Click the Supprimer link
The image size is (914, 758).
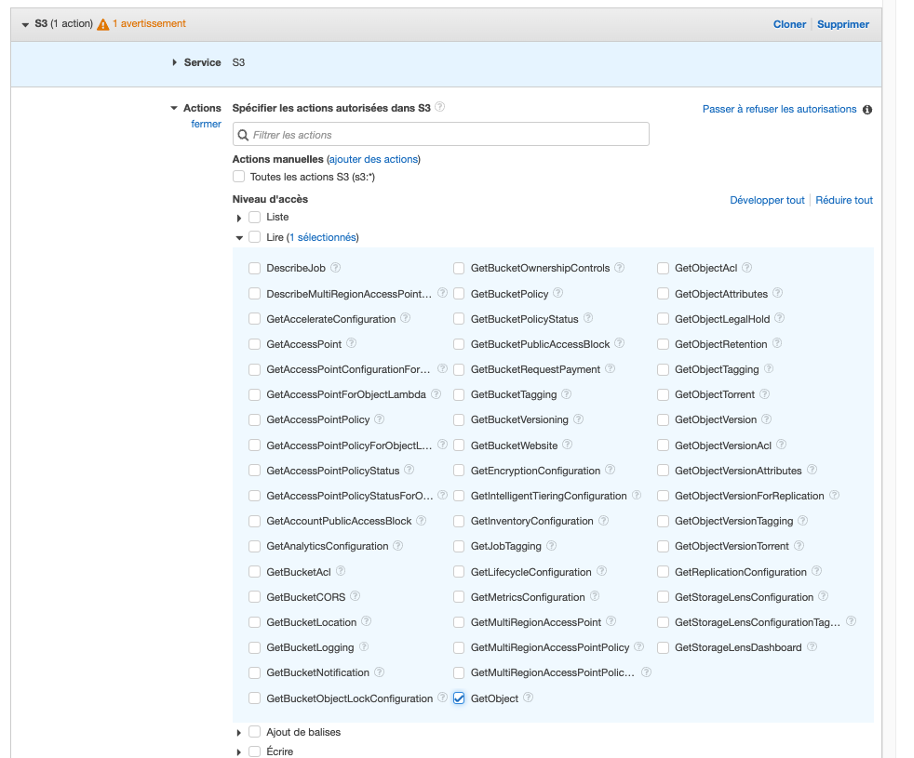pos(843,24)
